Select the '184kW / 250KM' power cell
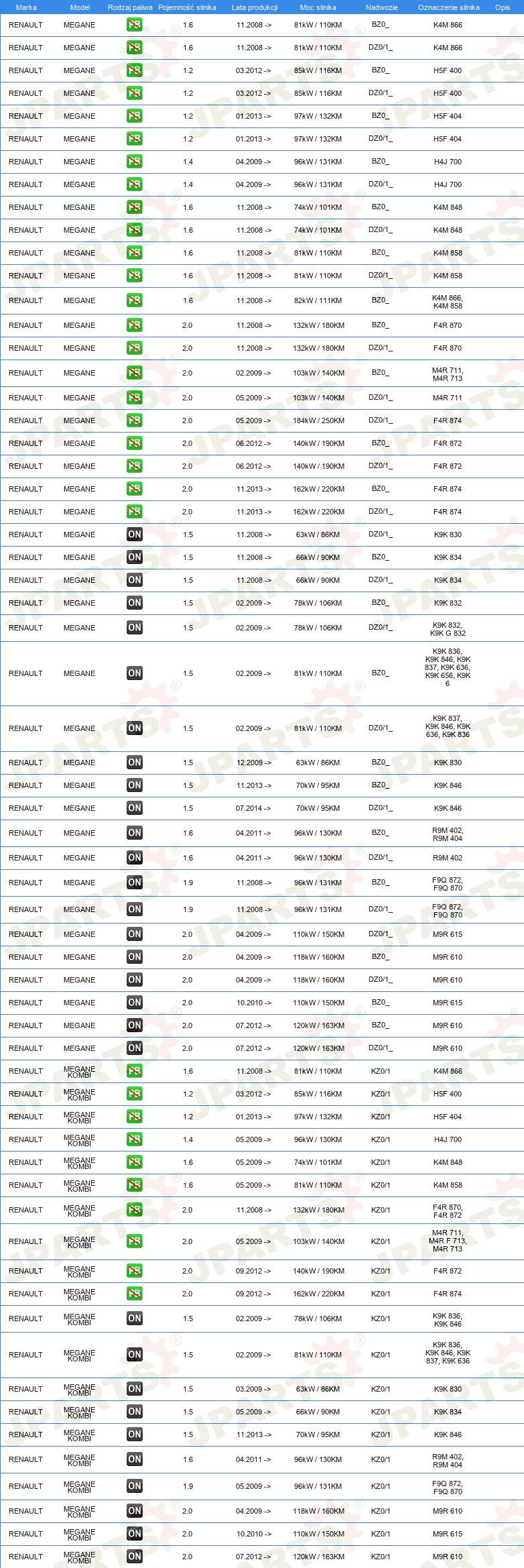This screenshot has height=1568, width=524. click(x=318, y=421)
